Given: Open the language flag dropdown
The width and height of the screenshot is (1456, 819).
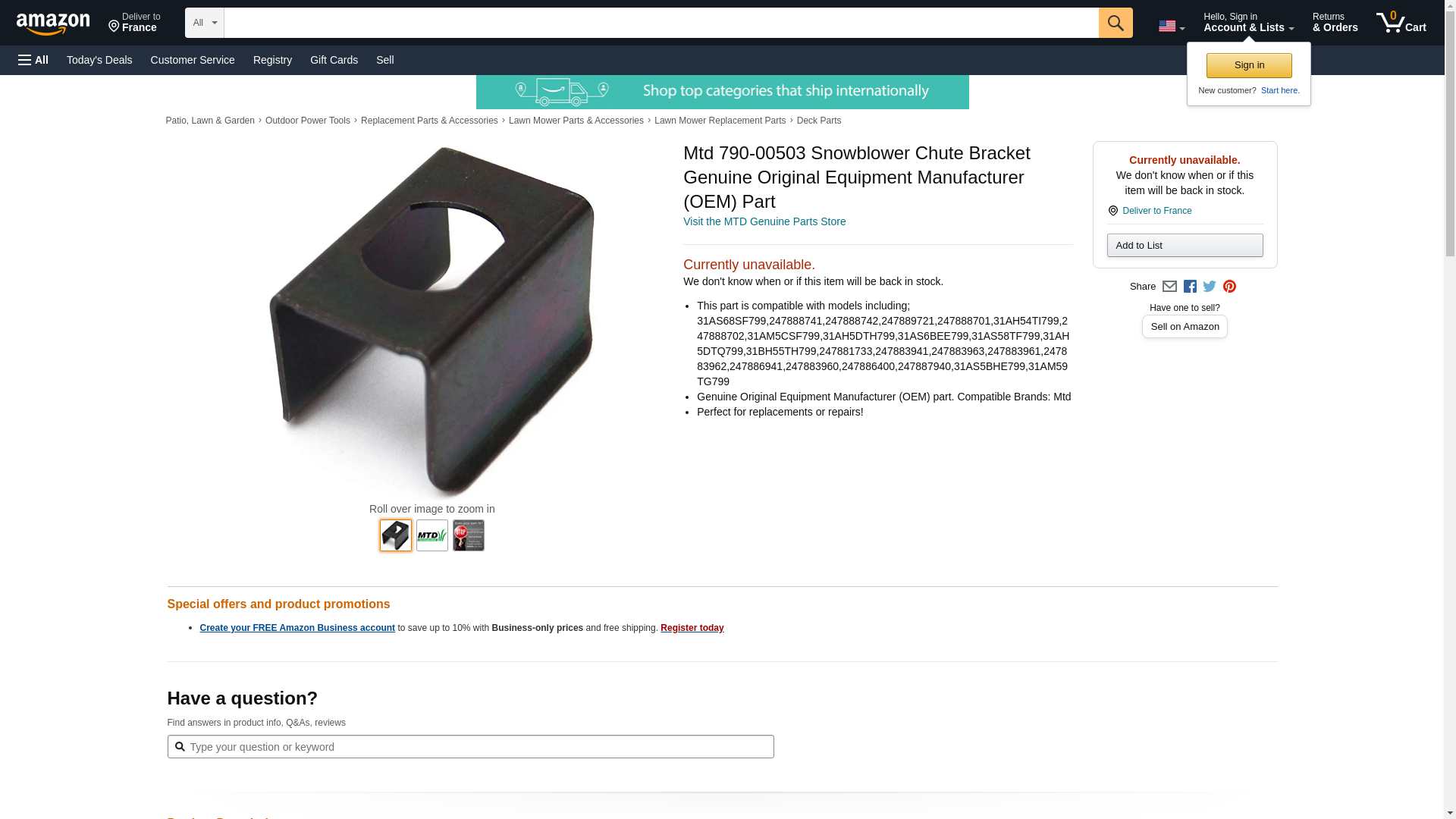Looking at the screenshot, I should (1171, 26).
